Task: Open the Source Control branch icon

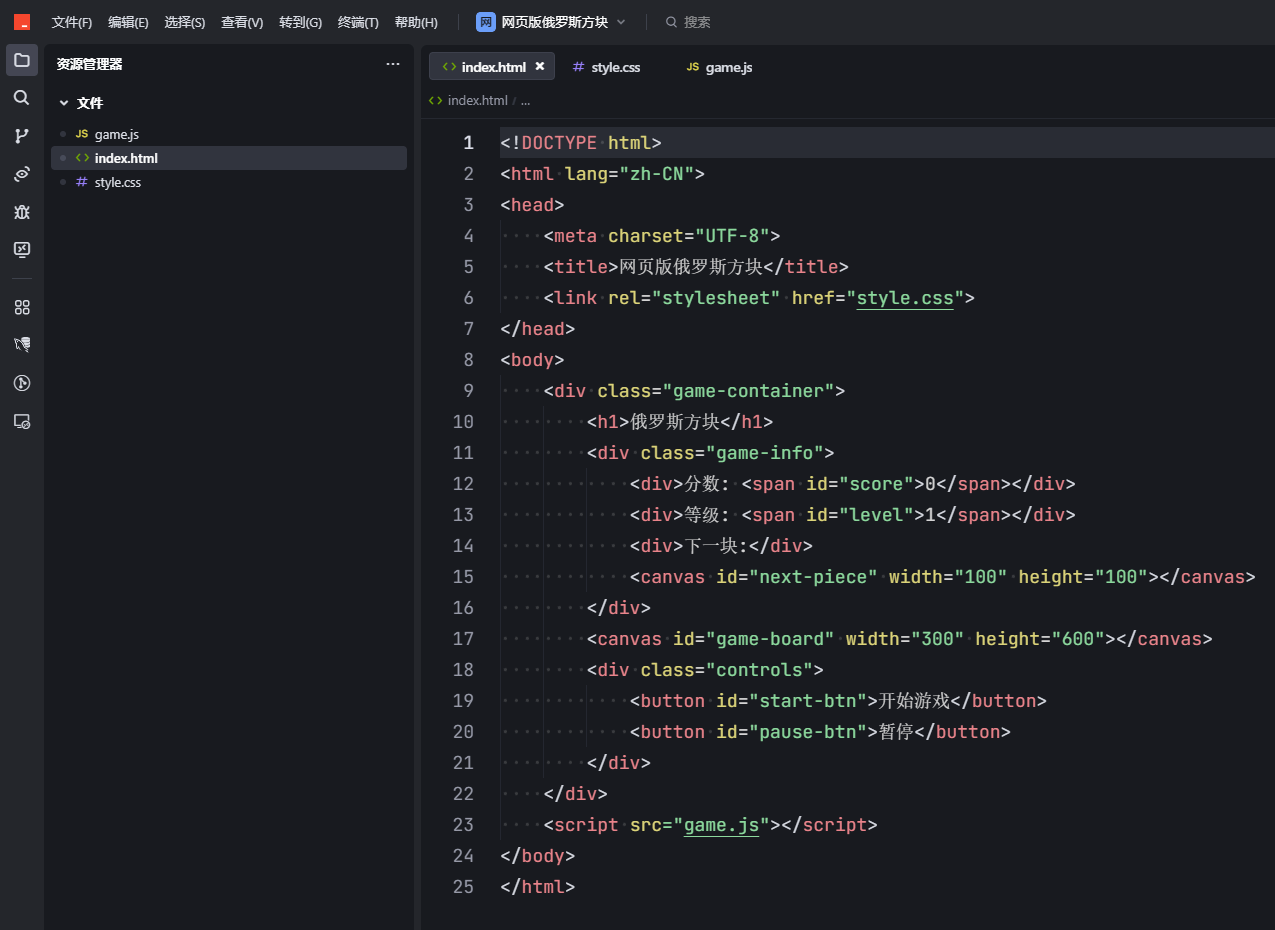Action: (21, 136)
